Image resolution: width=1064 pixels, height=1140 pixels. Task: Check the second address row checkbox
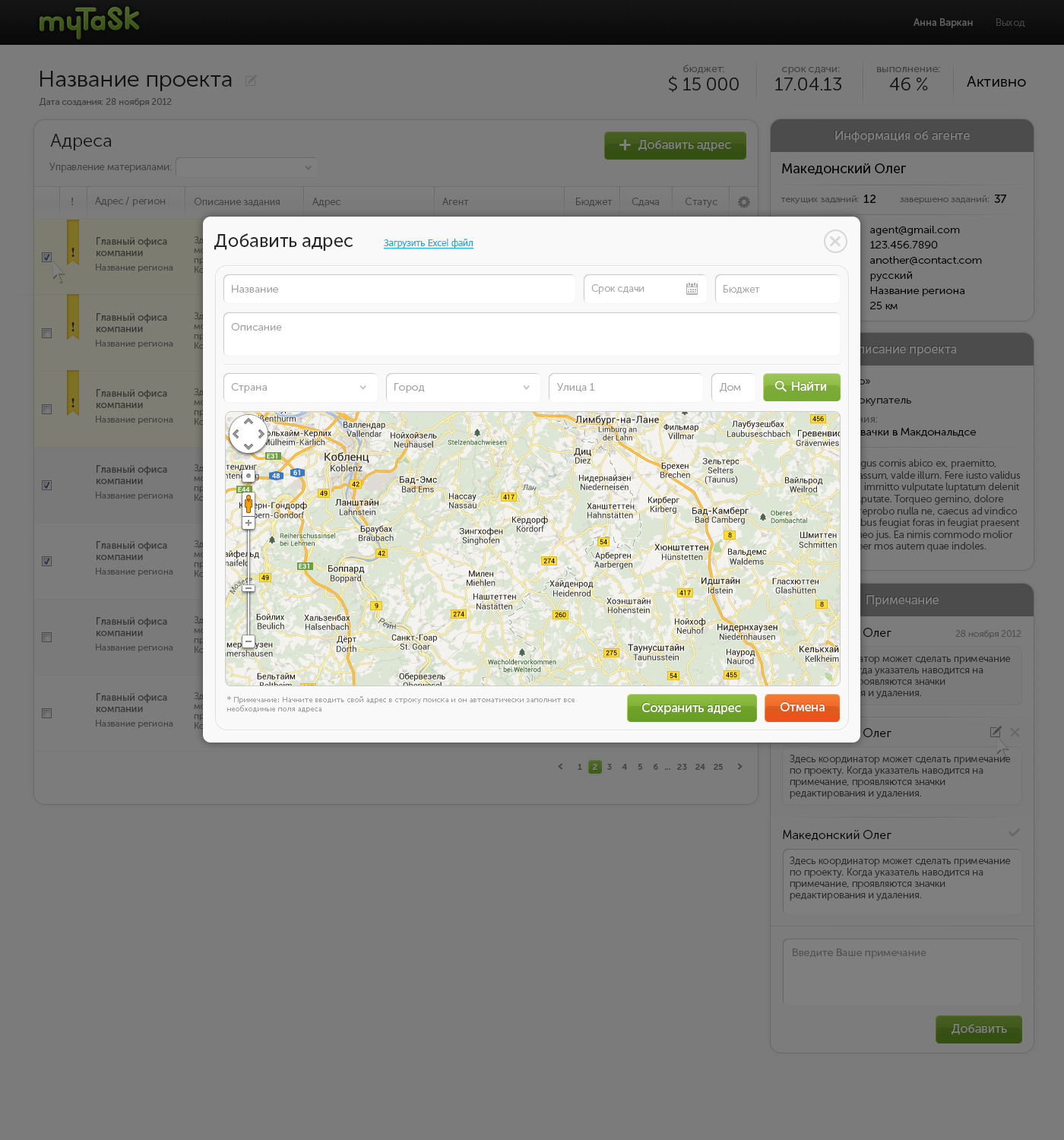pos(47,333)
